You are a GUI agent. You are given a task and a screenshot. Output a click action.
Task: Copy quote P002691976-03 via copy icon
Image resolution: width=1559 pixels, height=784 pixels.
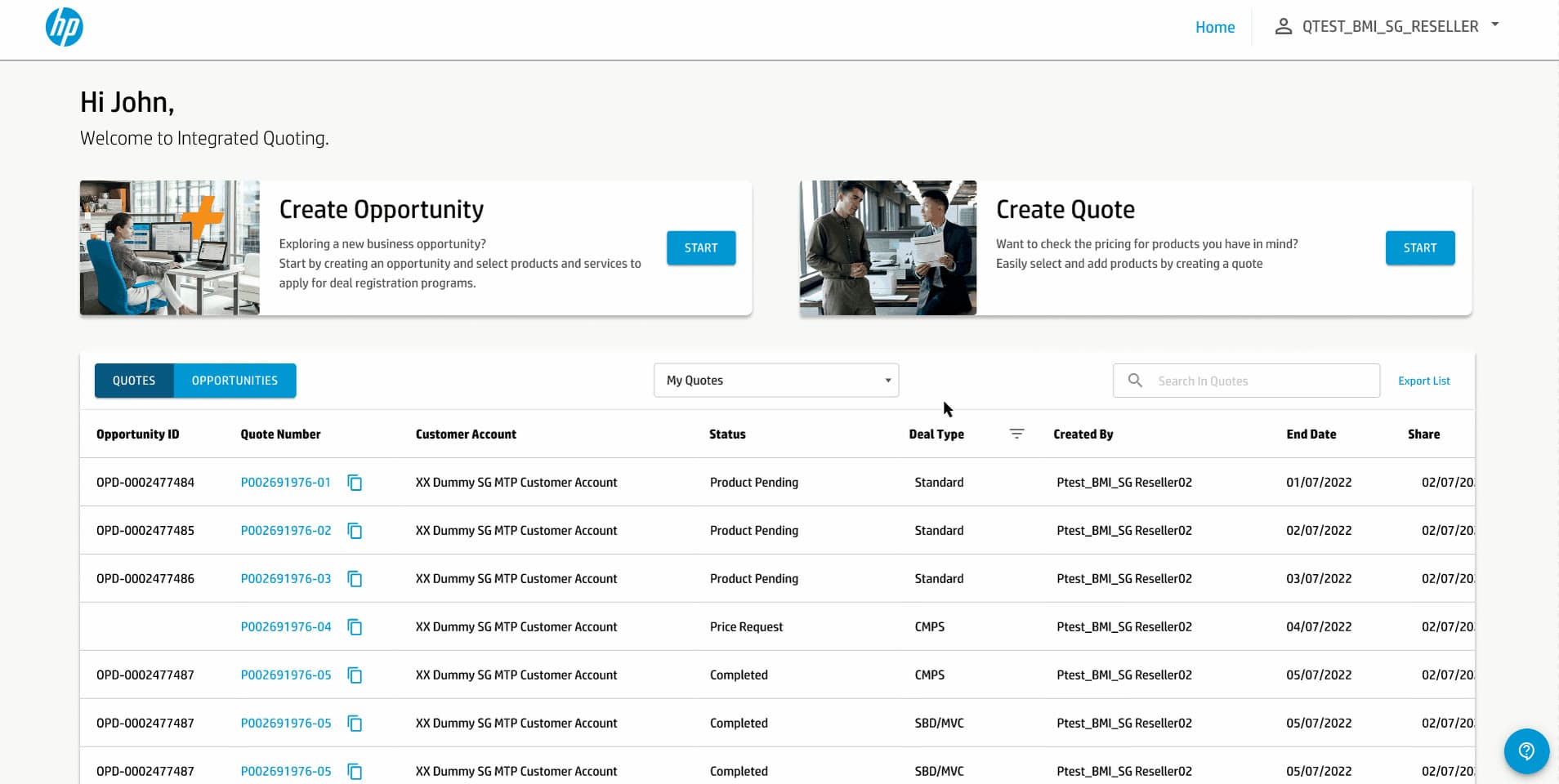point(355,579)
